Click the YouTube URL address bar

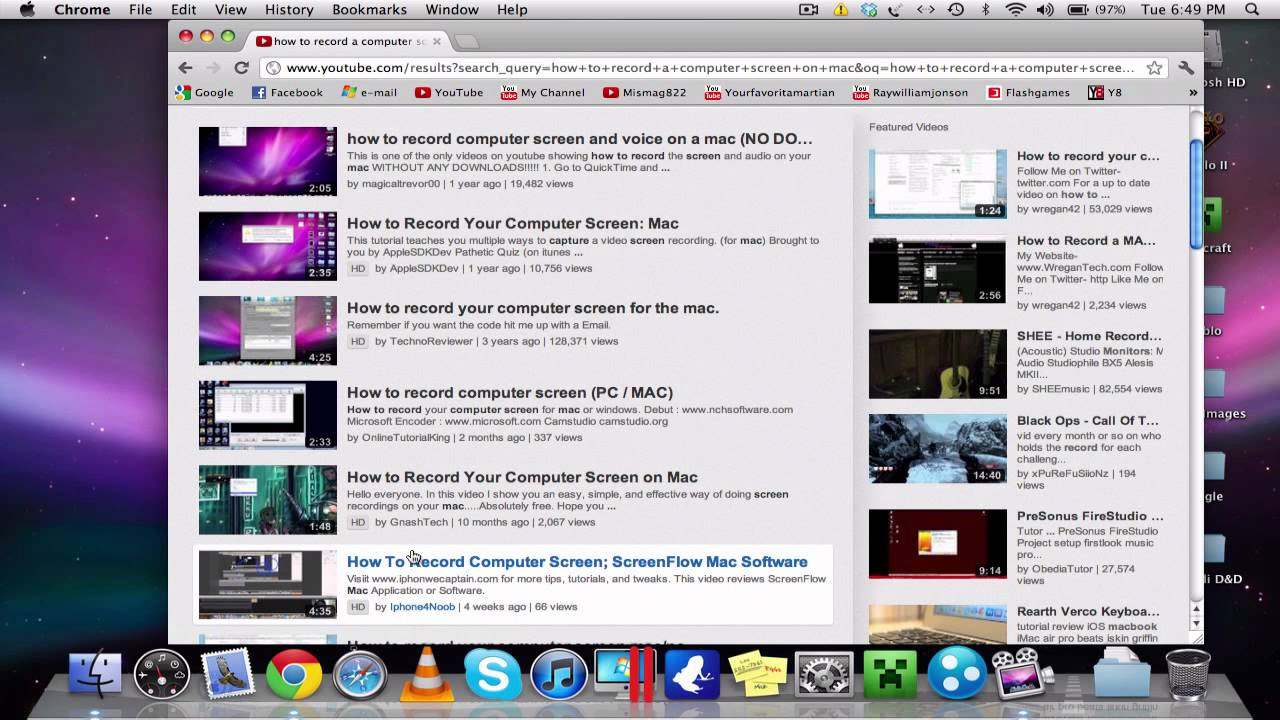[711, 68]
